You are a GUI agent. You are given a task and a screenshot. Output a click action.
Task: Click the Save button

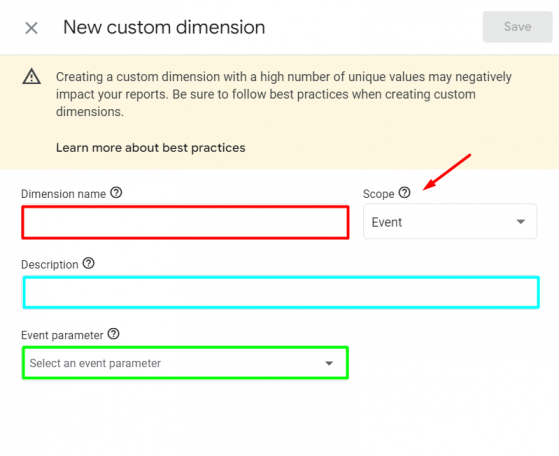517,27
